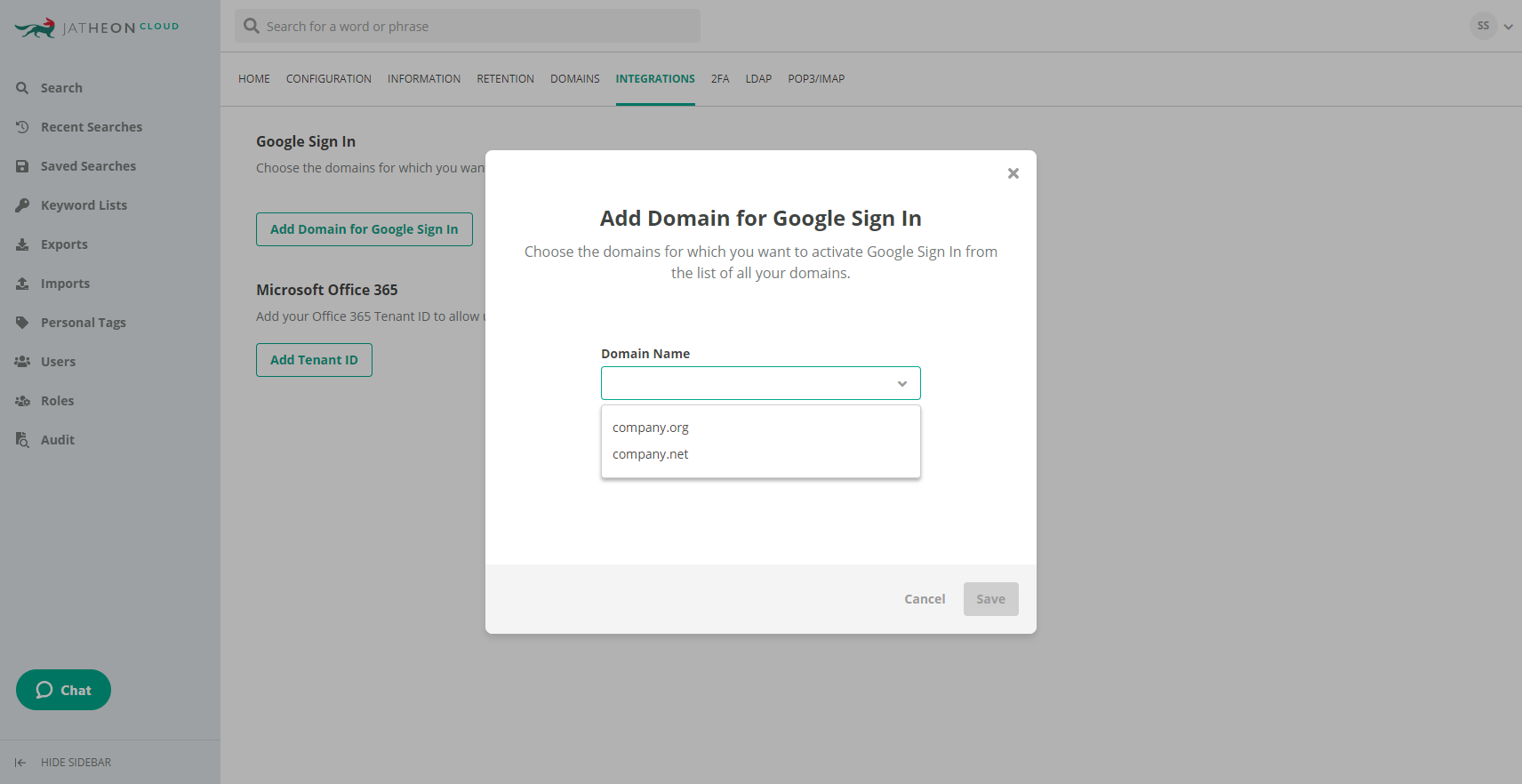The width and height of the screenshot is (1522, 784).
Task: Click the Recent Searches history icon
Action: tap(22, 127)
